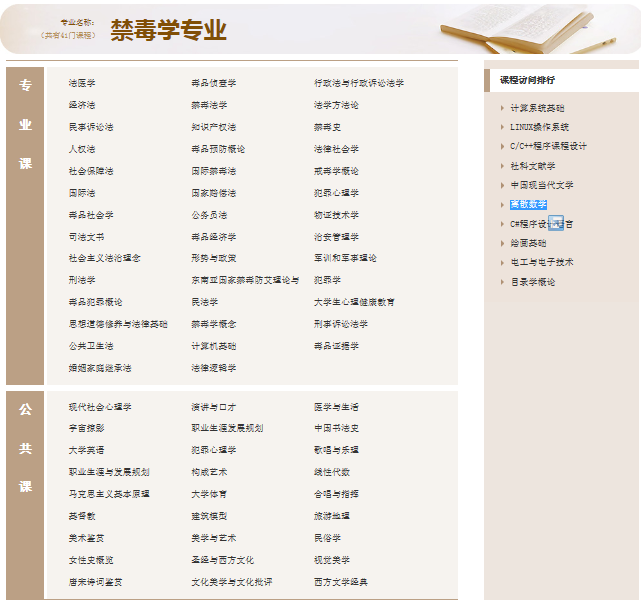
Task: Select 目录学概论 in ranking list
Action: coord(533,282)
